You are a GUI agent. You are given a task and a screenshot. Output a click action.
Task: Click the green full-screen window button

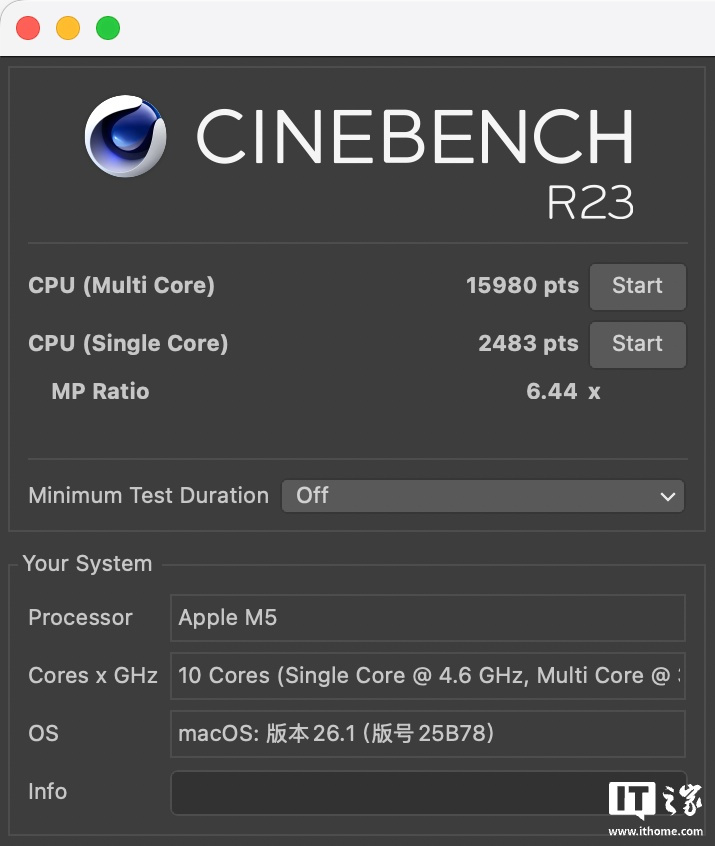tap(108, 28)
